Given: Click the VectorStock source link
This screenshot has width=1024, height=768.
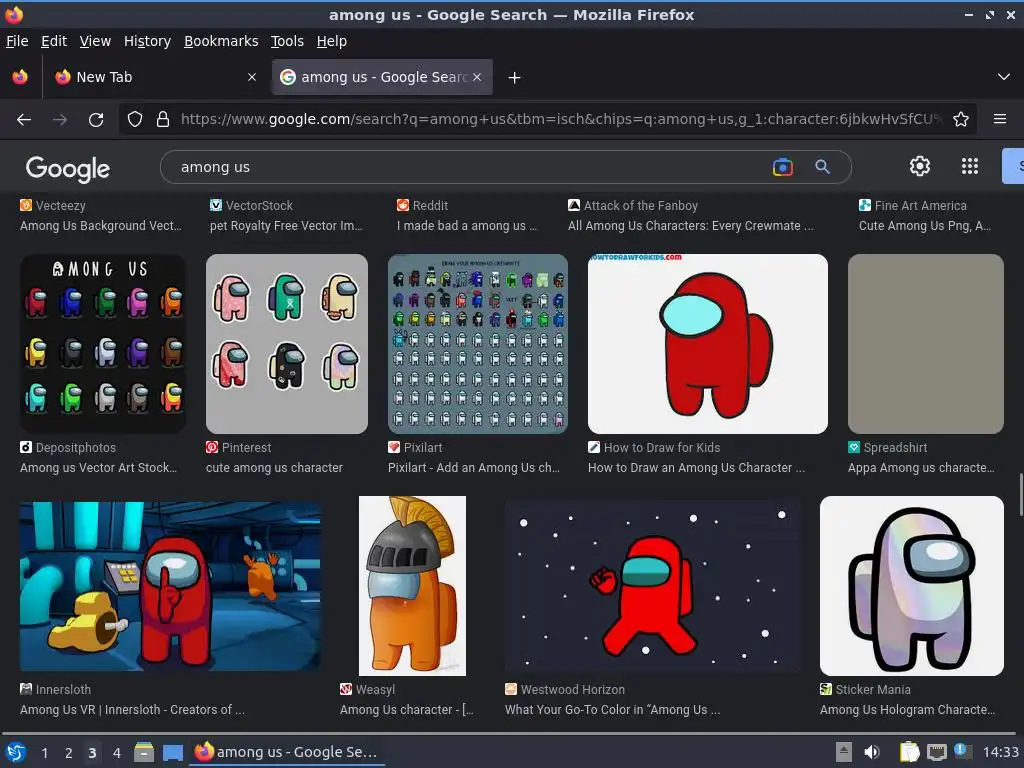Looking at the screenshot, I should [x=251, y=205].
